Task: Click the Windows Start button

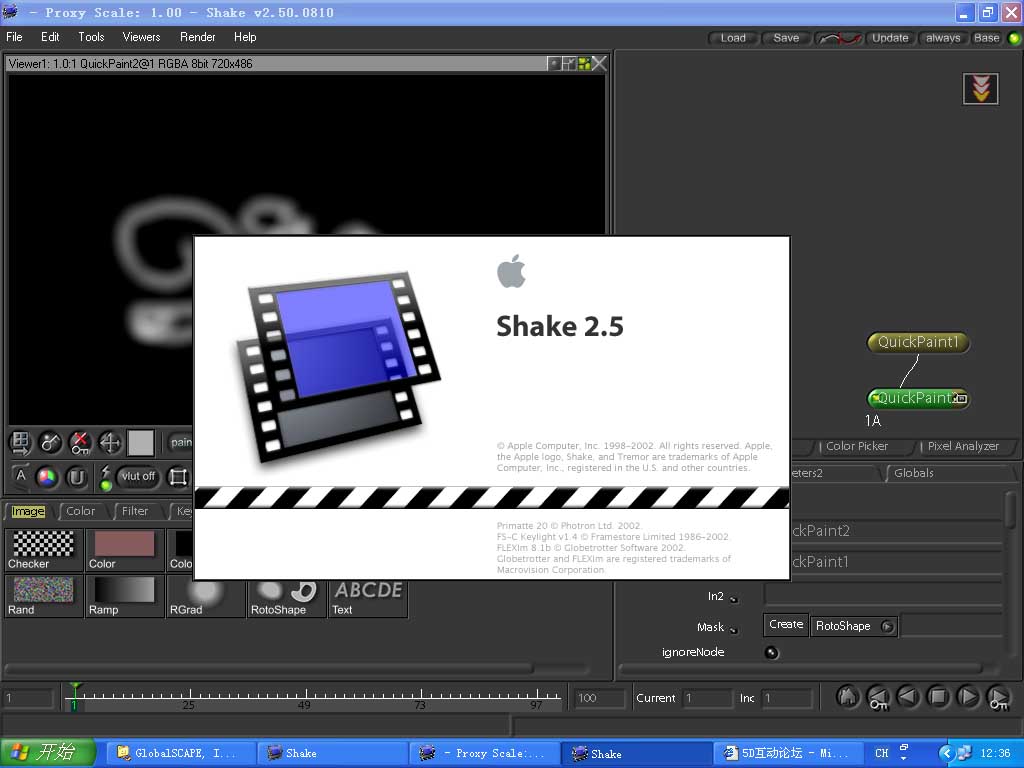Action: coord(48,753)
